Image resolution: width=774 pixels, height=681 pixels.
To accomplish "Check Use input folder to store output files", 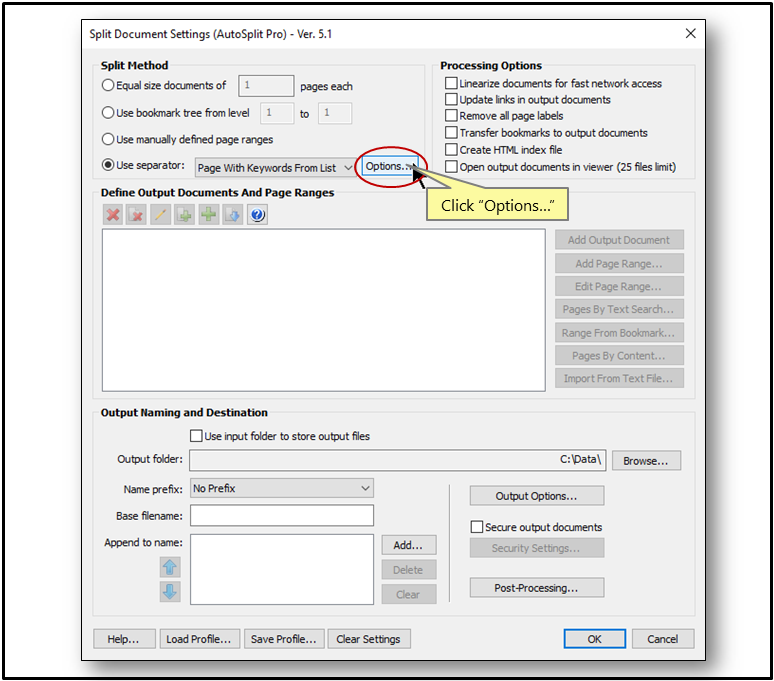I will pos(196,436).
